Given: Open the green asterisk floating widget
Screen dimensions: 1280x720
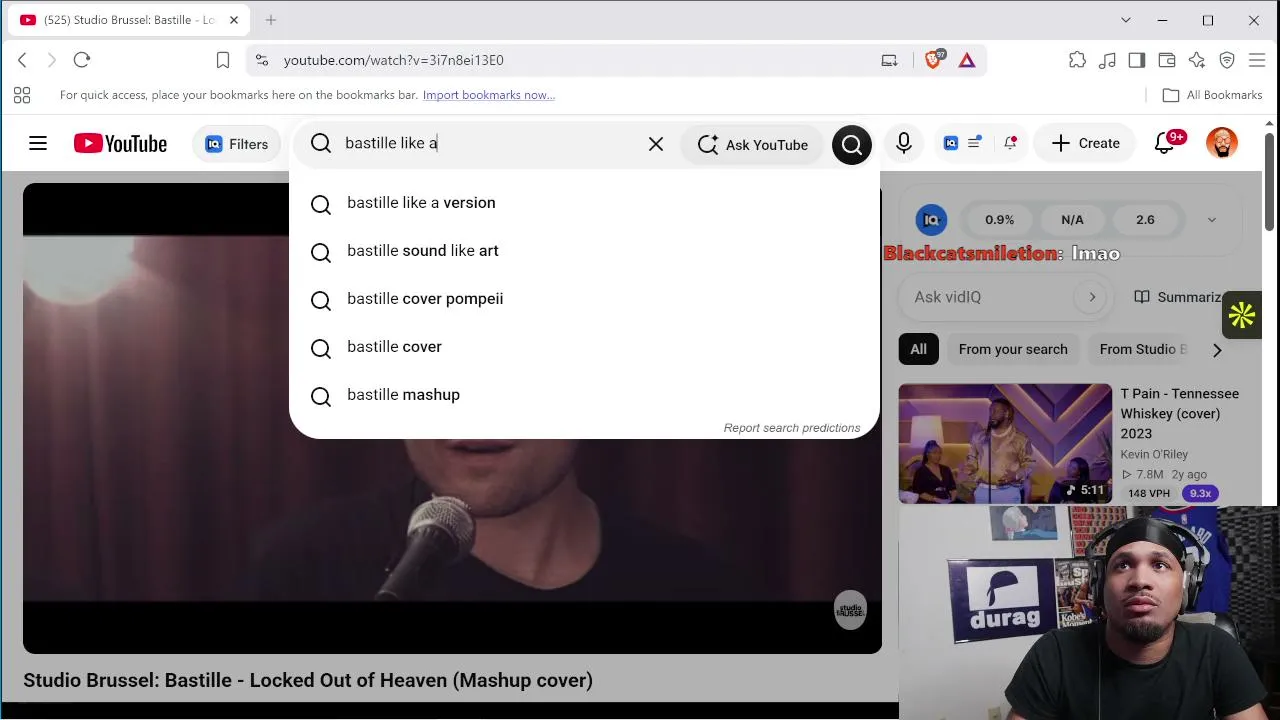Looking at the screenshot, I should [x=1242, y=315].
